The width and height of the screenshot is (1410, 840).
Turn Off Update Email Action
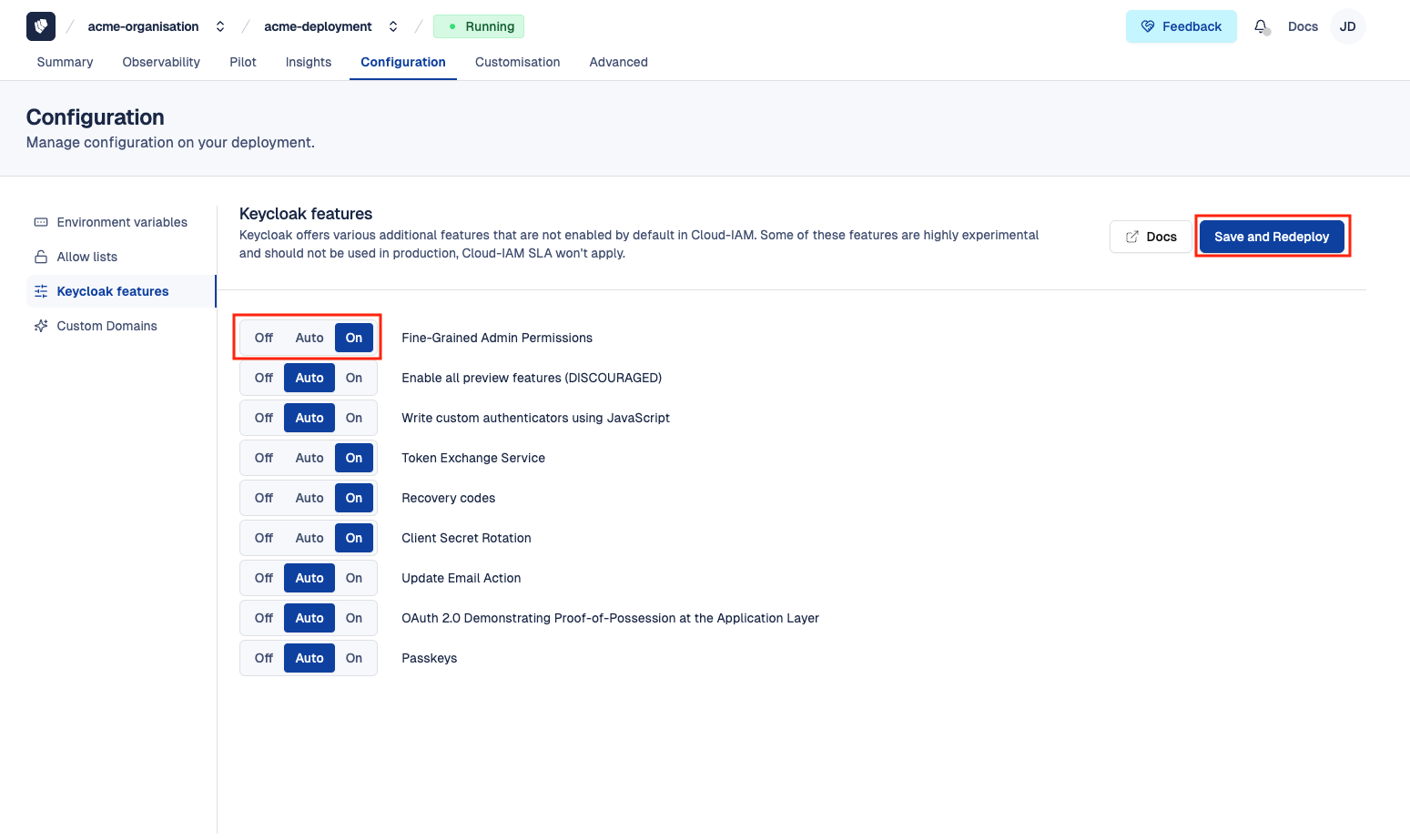click(264, 578)
